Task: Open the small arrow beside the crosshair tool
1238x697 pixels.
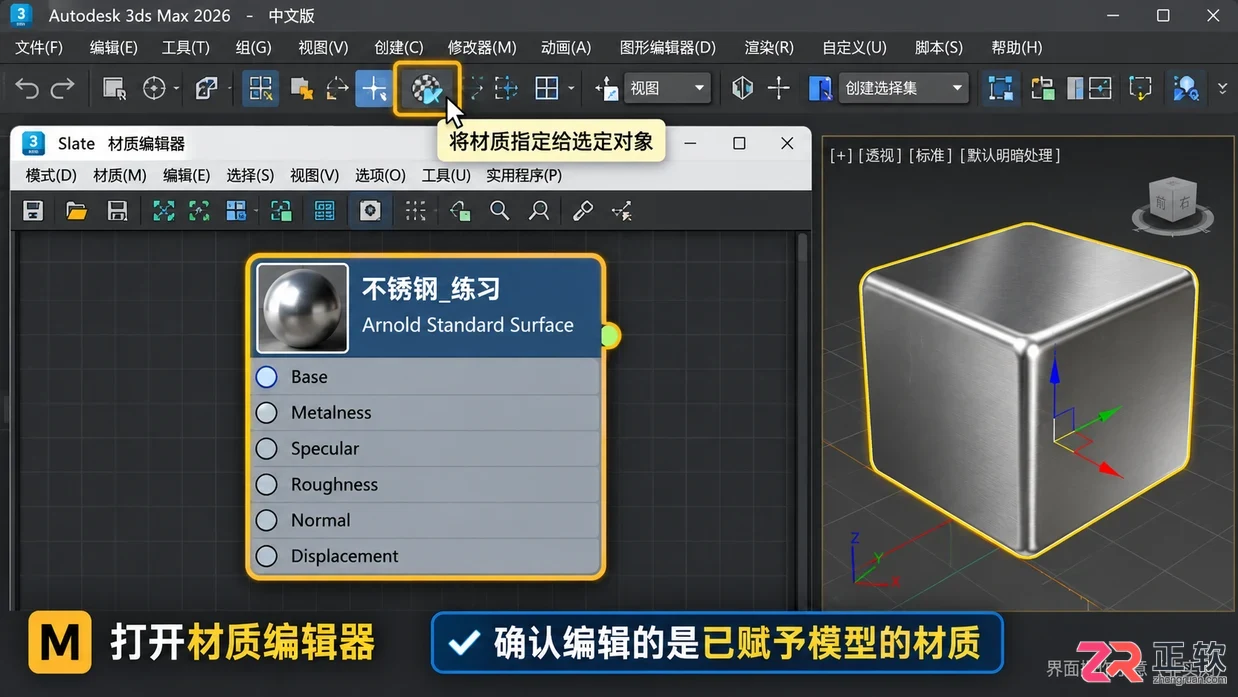Action: coord(176,89)
